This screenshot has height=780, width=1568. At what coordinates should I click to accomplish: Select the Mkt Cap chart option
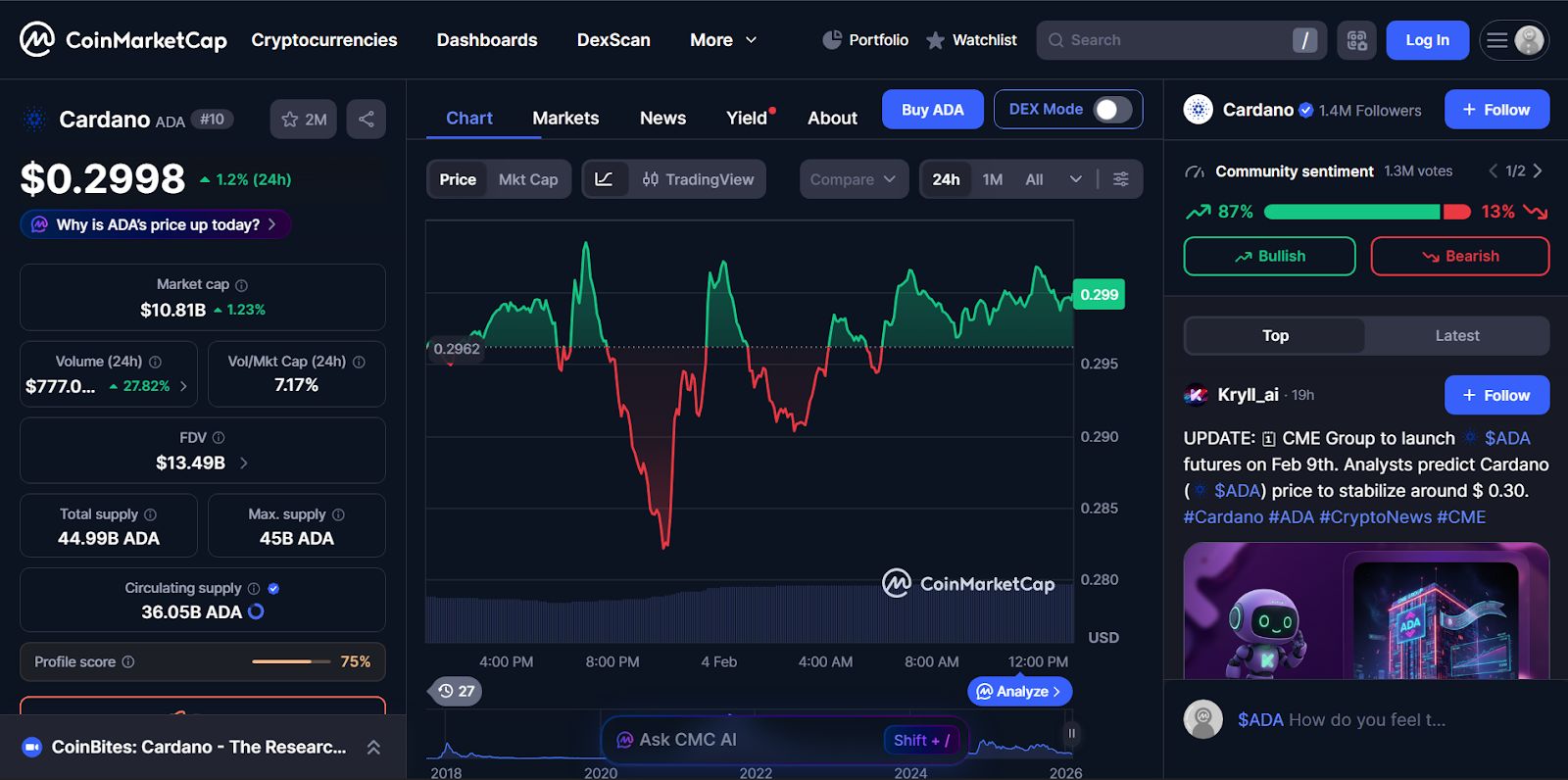[528, 179]
